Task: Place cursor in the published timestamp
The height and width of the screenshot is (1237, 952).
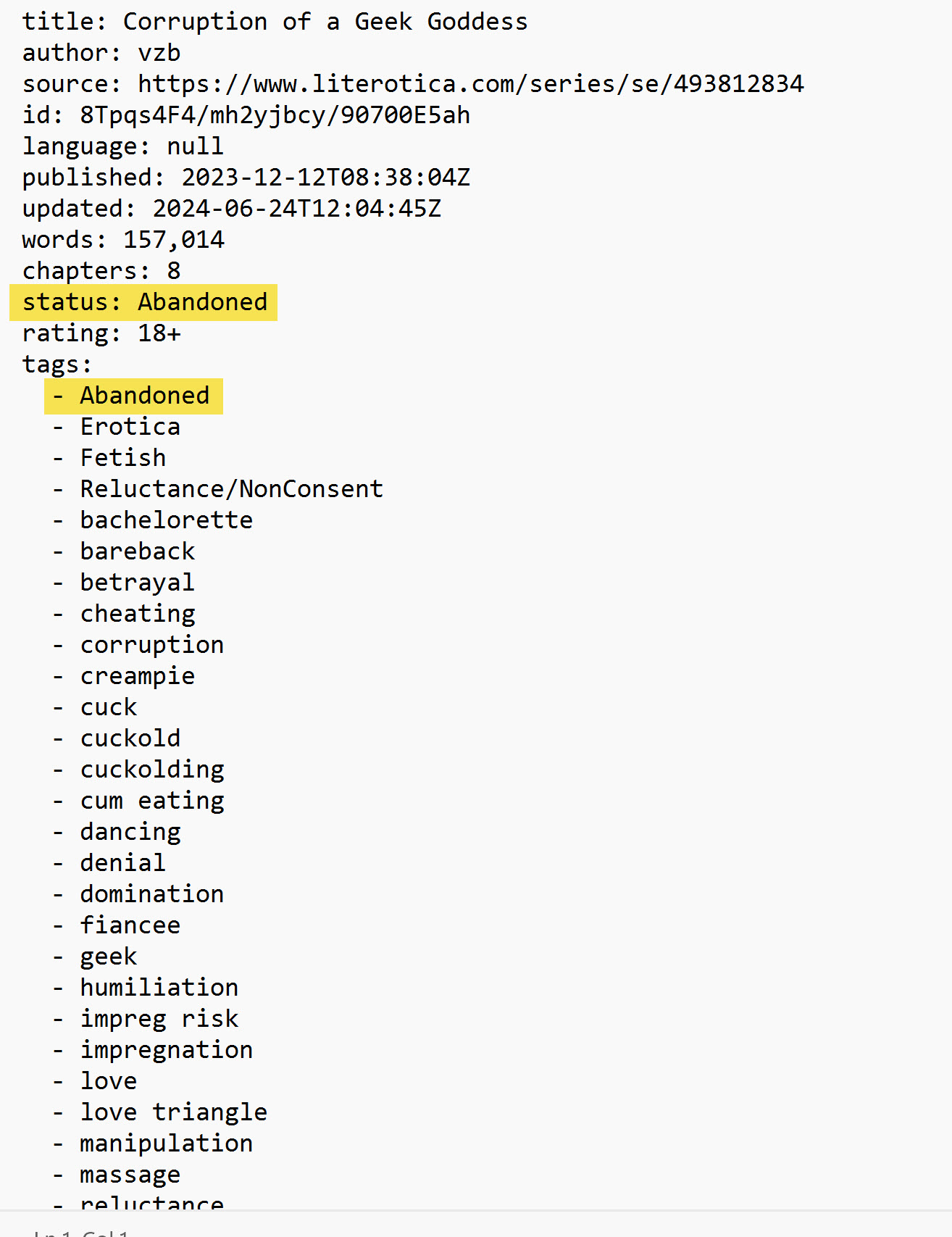Action: (x=325, y=178)
